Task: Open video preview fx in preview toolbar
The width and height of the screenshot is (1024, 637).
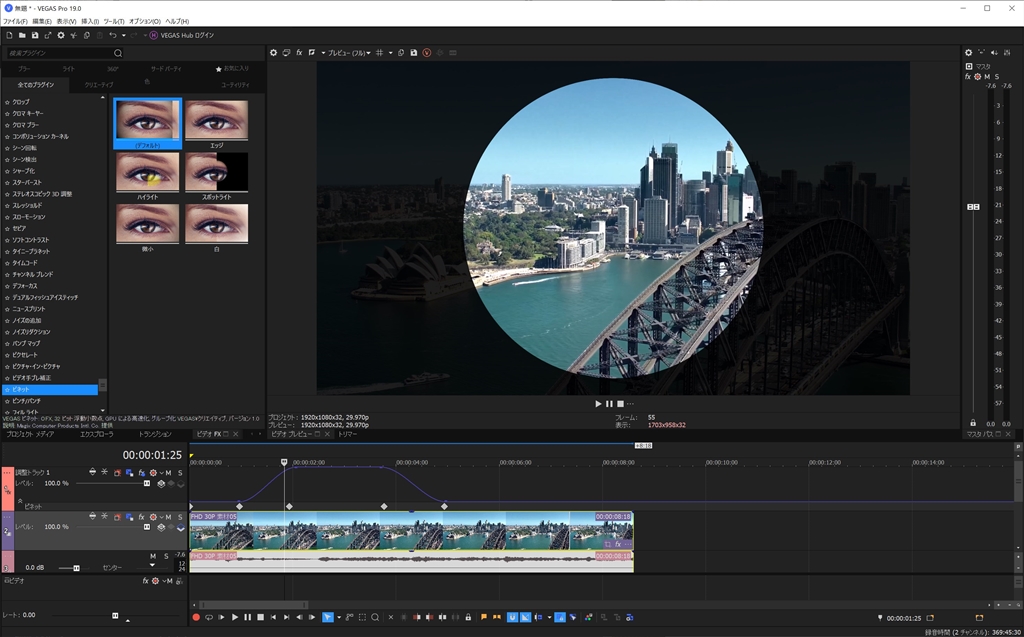Action: coord(299,52)
